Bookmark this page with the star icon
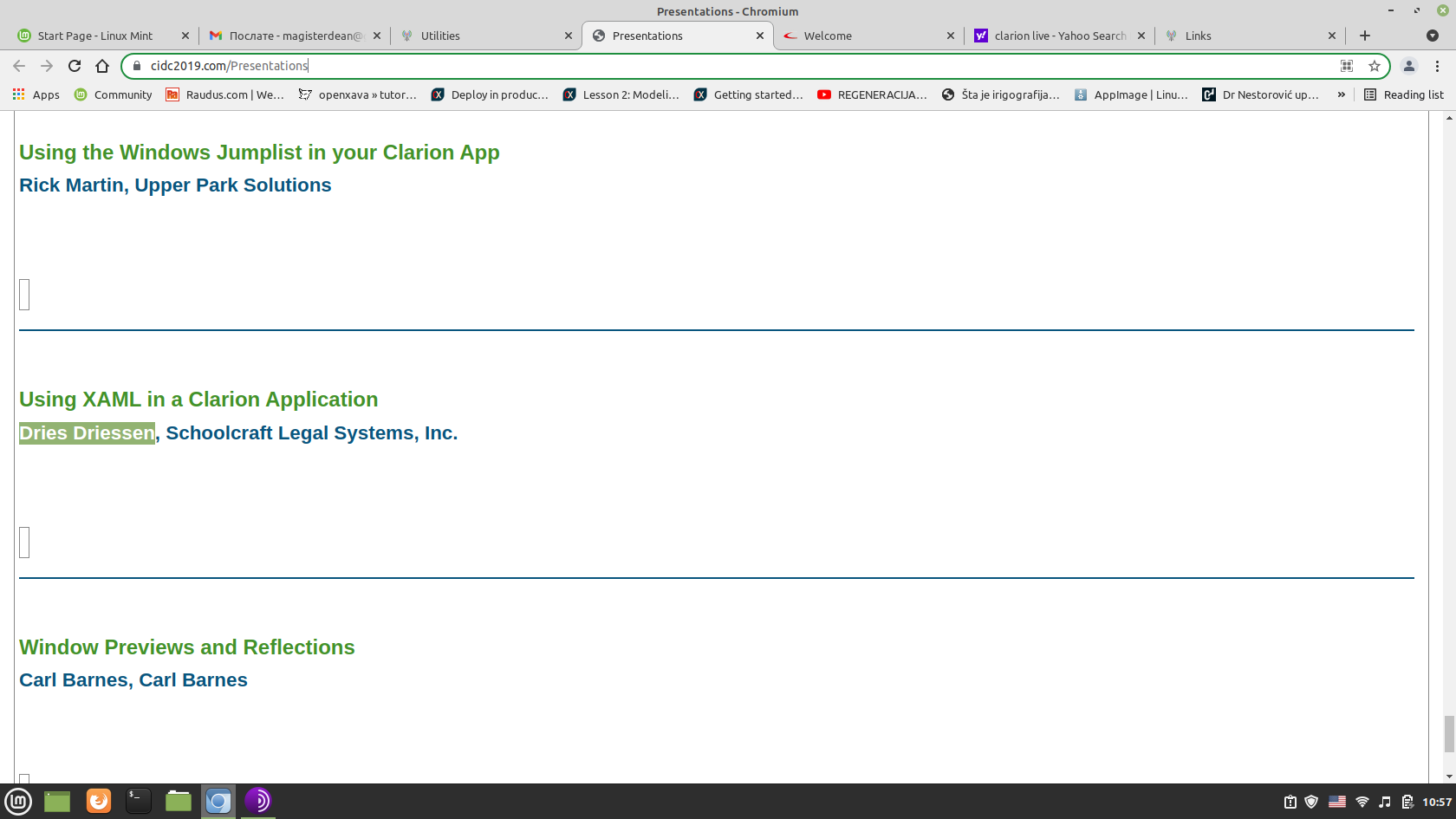Viewport: 1456px width, 819px height. [x=1375, y=66]
